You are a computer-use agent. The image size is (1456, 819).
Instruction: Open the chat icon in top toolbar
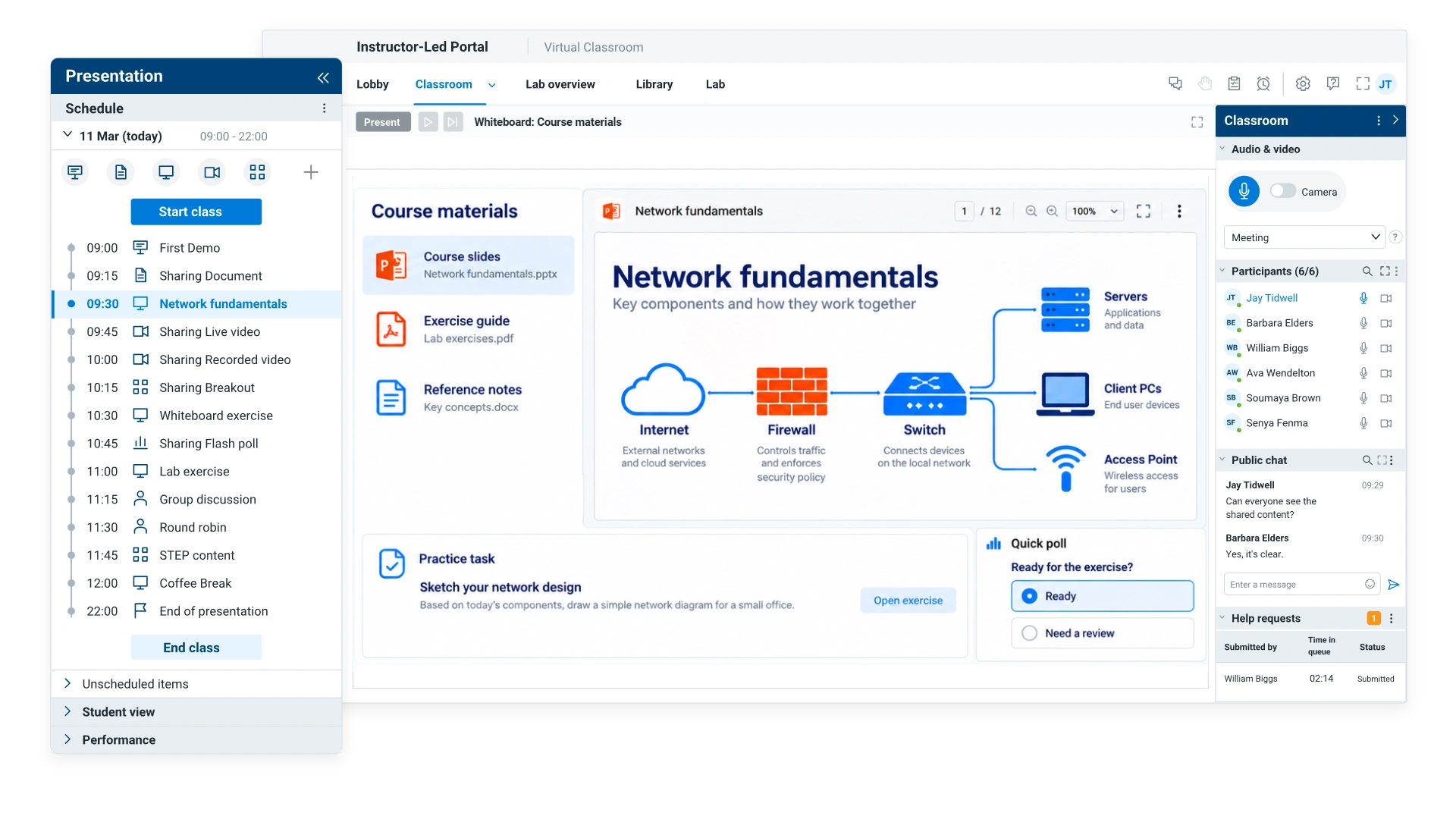click(1175, 83)
